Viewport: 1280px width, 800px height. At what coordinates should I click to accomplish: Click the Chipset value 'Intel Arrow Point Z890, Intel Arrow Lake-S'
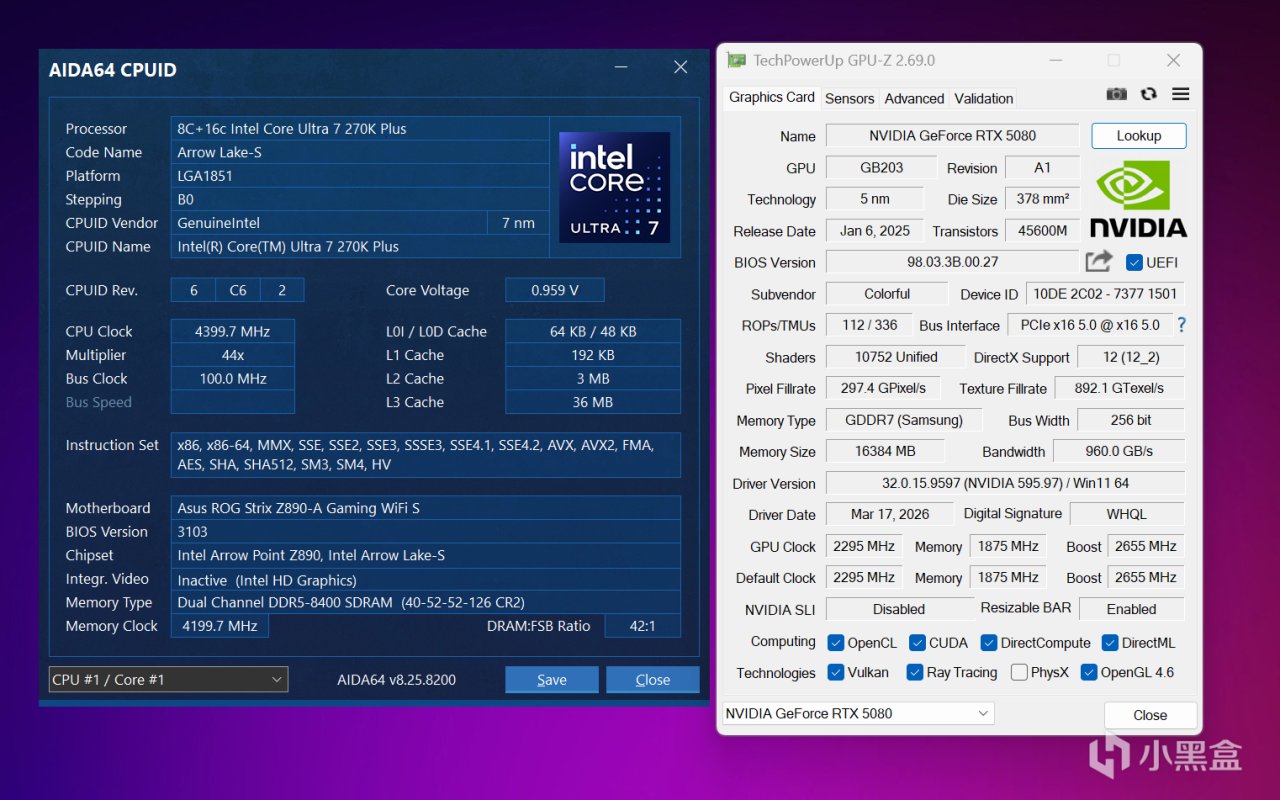click(426, 555)
